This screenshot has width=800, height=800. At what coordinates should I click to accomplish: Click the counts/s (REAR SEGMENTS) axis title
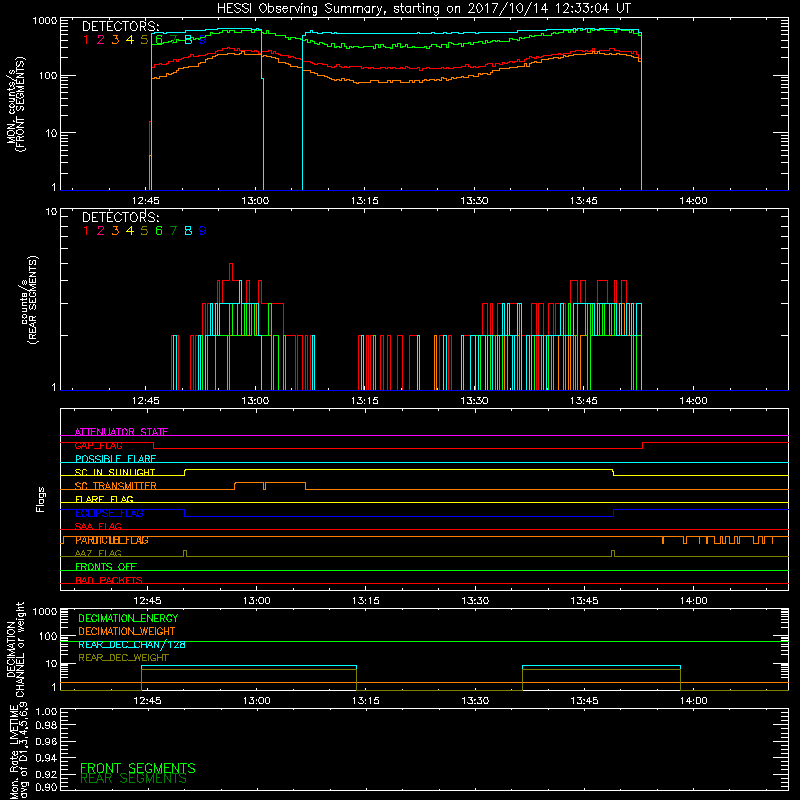[29, 300]
